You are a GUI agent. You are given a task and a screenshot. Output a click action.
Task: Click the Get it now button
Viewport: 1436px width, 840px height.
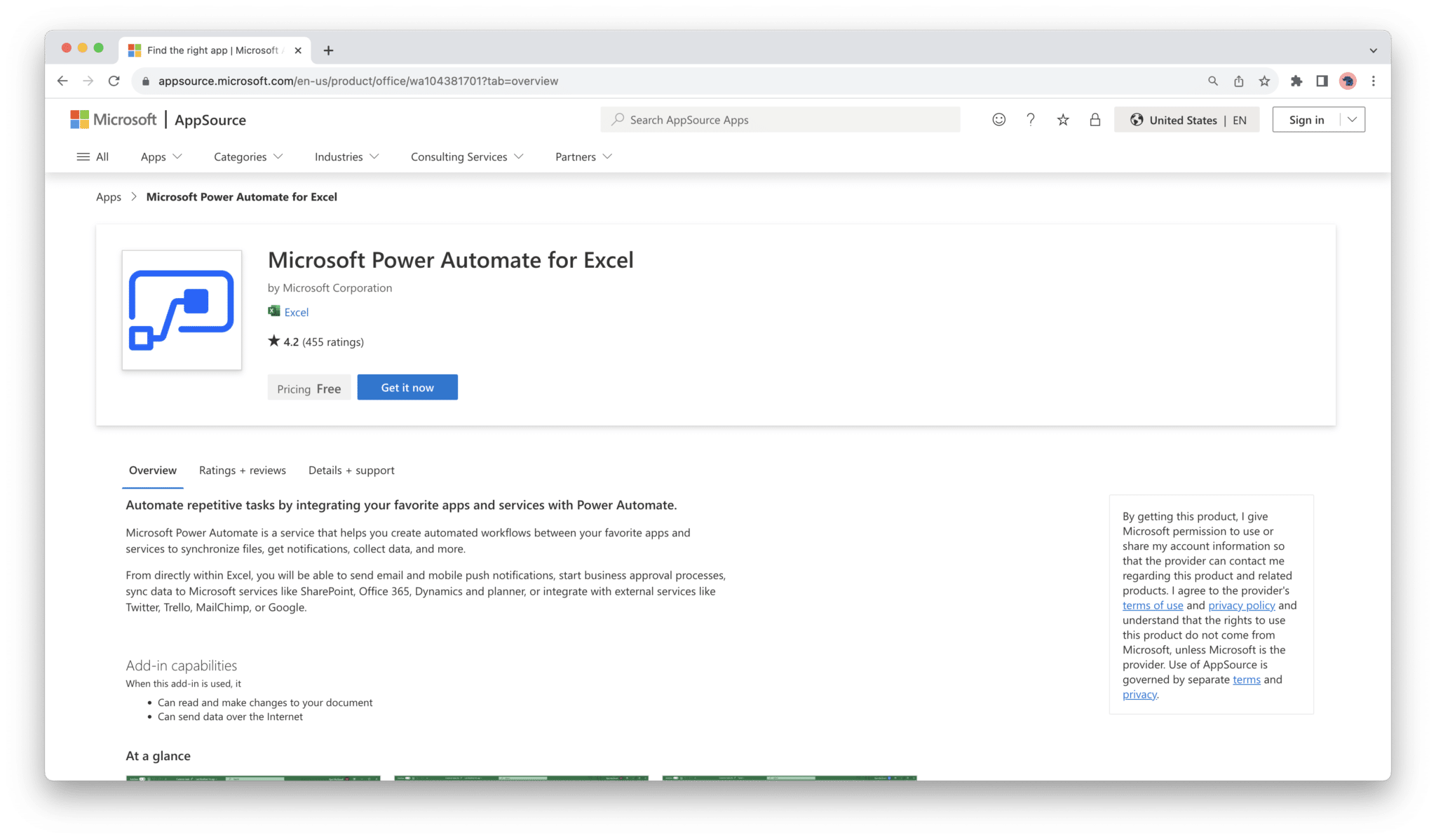pos(407,388)
